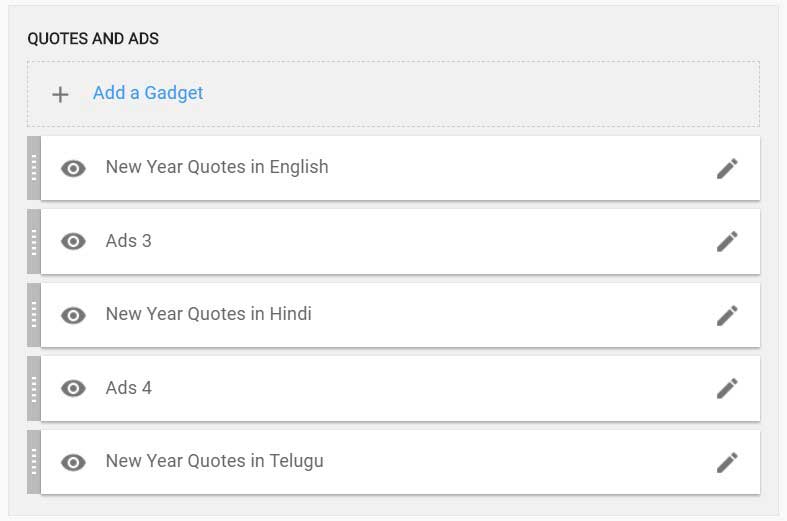Edit New Year Quotes in Telugu gadget
Viewport: 787px width, 521px height.
pyautogui.click(x=727, y=463)
